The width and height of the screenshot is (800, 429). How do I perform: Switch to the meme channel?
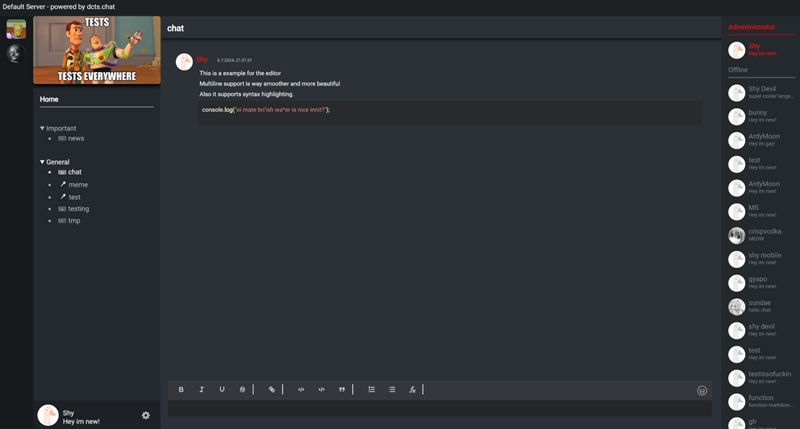coord(78,185)
